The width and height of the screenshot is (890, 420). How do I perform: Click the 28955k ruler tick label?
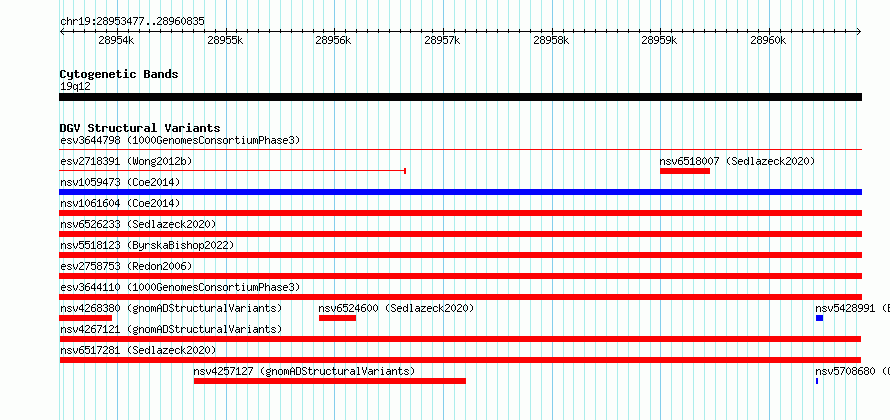[x=225, y=40]
